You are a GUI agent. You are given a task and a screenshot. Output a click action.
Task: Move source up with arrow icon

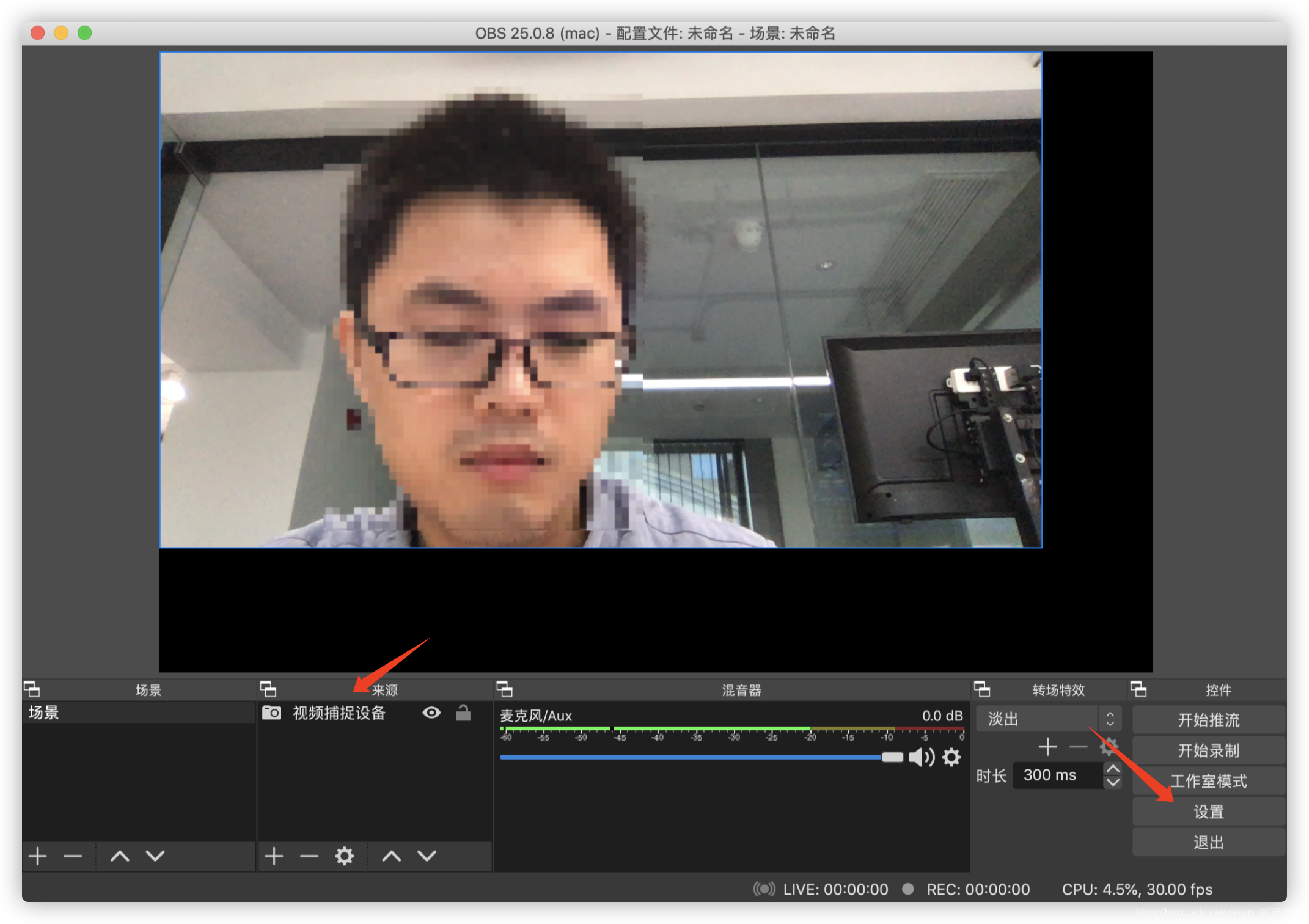tap(392, 856)
